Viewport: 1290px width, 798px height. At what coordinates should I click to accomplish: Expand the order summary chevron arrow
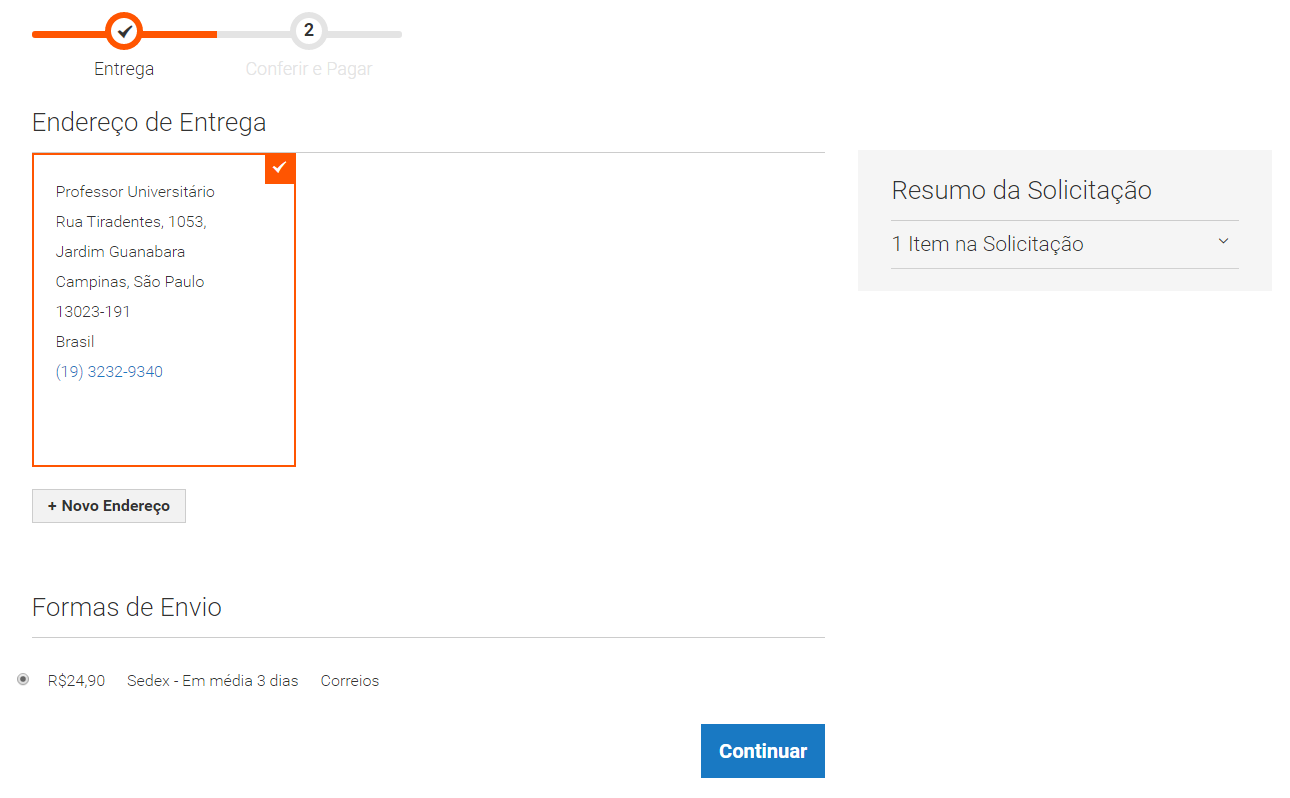coord(1223,242)
